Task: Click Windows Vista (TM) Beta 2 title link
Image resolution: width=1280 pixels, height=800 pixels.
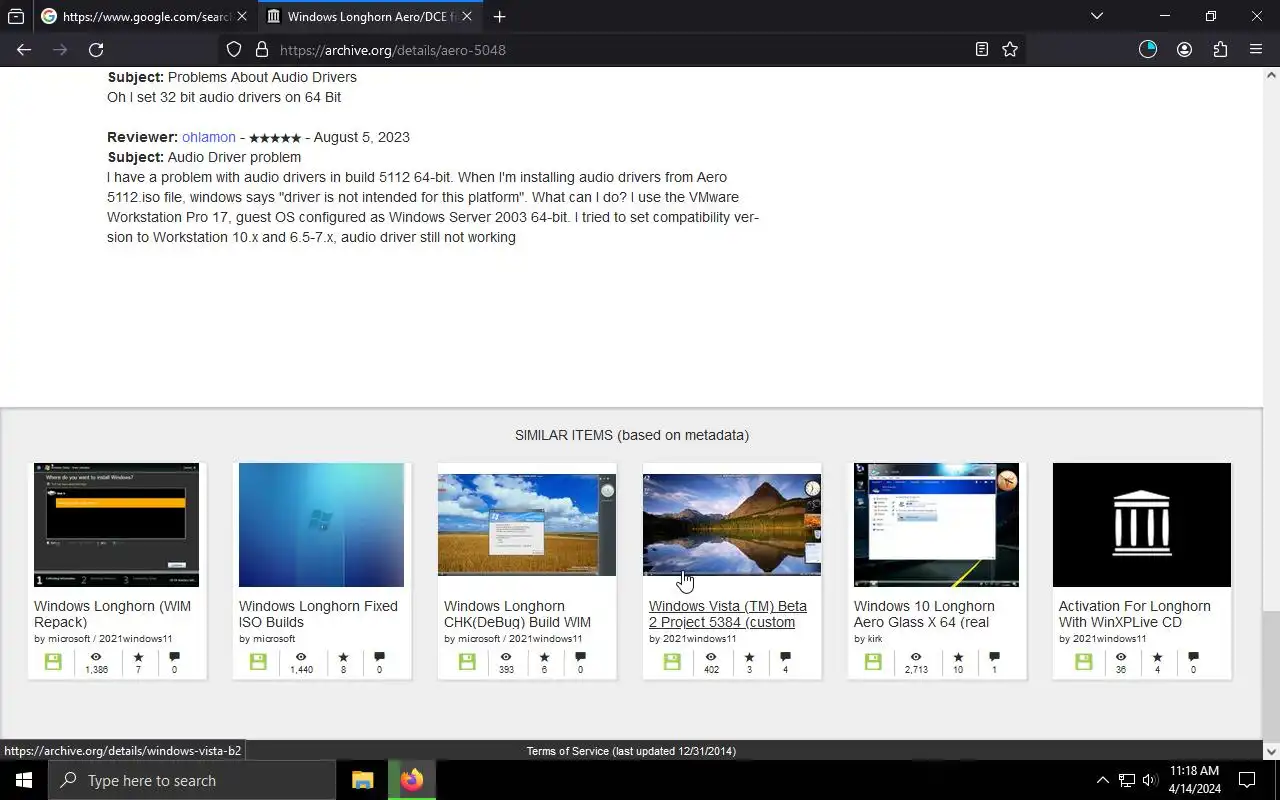Action: click(x=728, y=614)
